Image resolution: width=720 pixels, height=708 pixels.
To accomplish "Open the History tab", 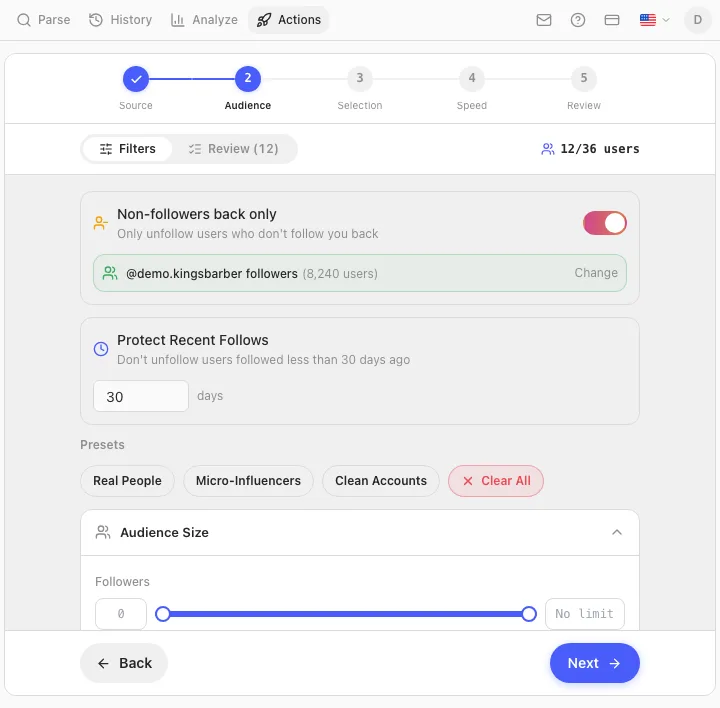I will tap(121, 20).
